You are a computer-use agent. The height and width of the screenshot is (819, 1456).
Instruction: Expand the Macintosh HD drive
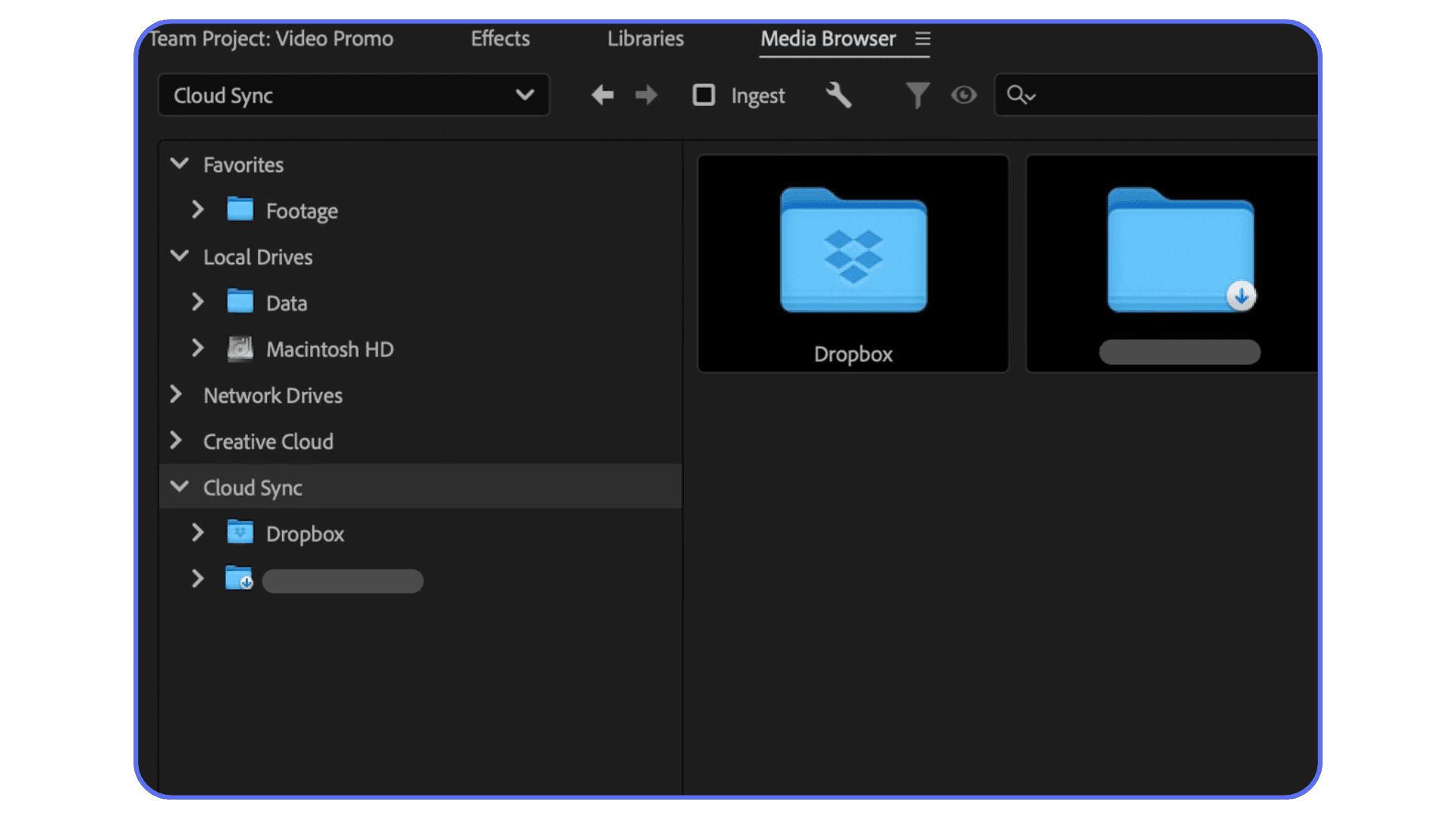pyautogui.click(x=198, y=349)
